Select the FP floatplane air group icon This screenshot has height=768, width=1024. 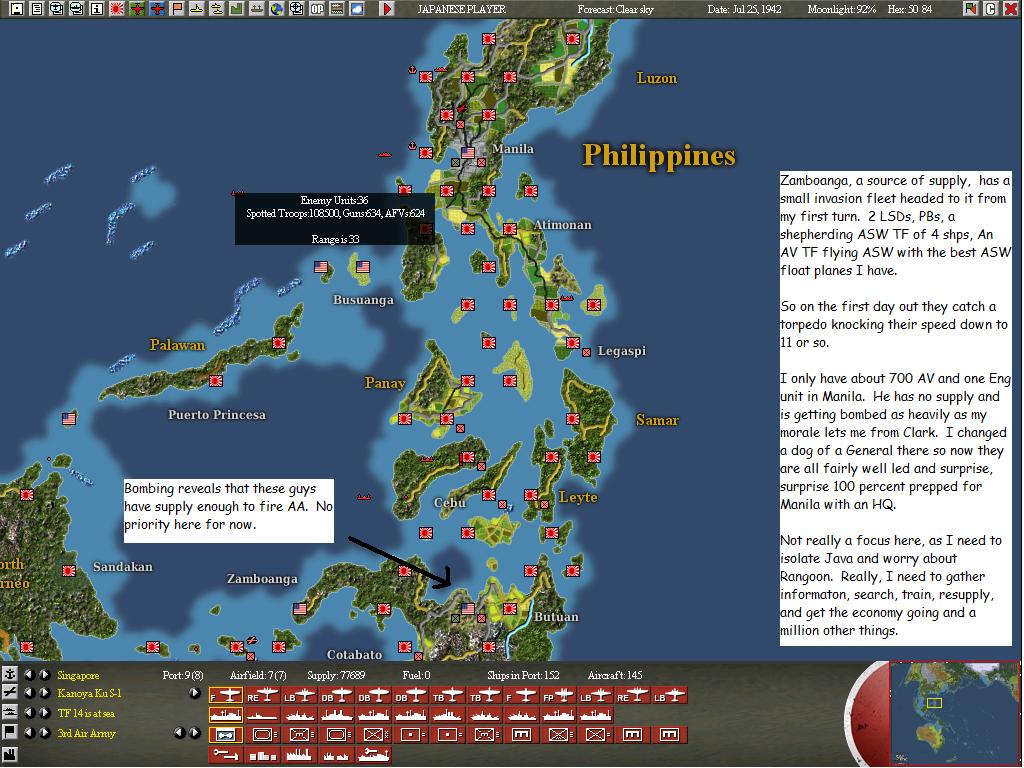click(x=558, y=696)
